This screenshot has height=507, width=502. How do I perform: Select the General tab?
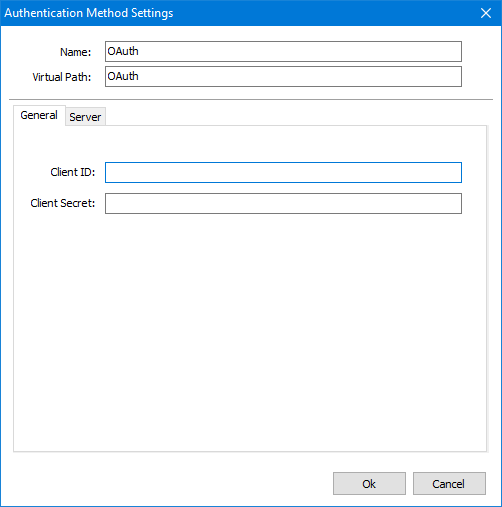coord(39,115)
